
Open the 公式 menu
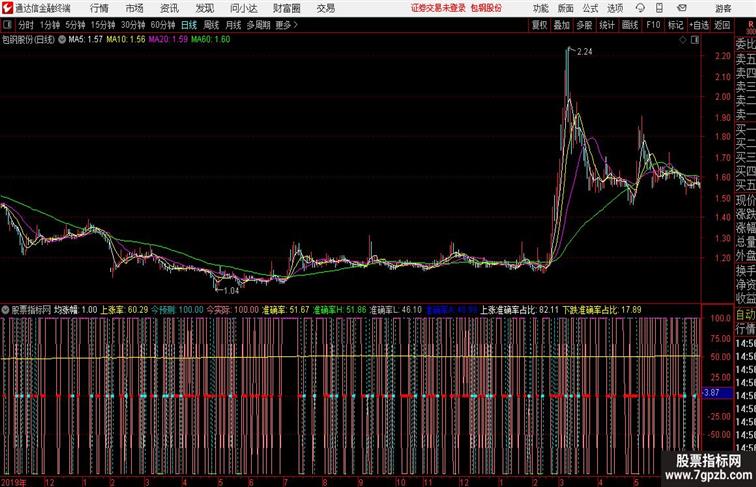[590, 8]
